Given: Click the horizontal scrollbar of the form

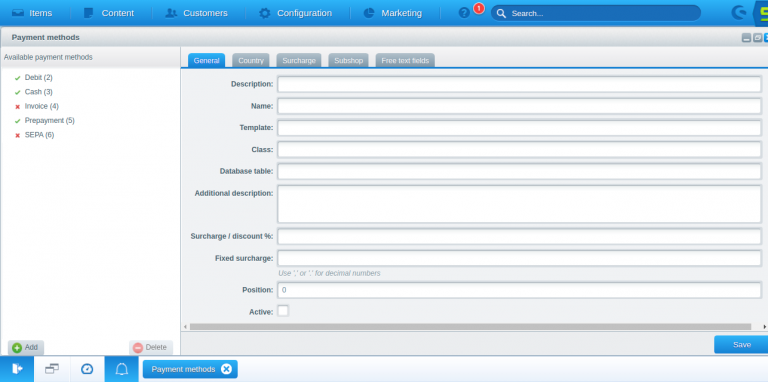Looking at the screenshot, I should (x=470, y=327).
